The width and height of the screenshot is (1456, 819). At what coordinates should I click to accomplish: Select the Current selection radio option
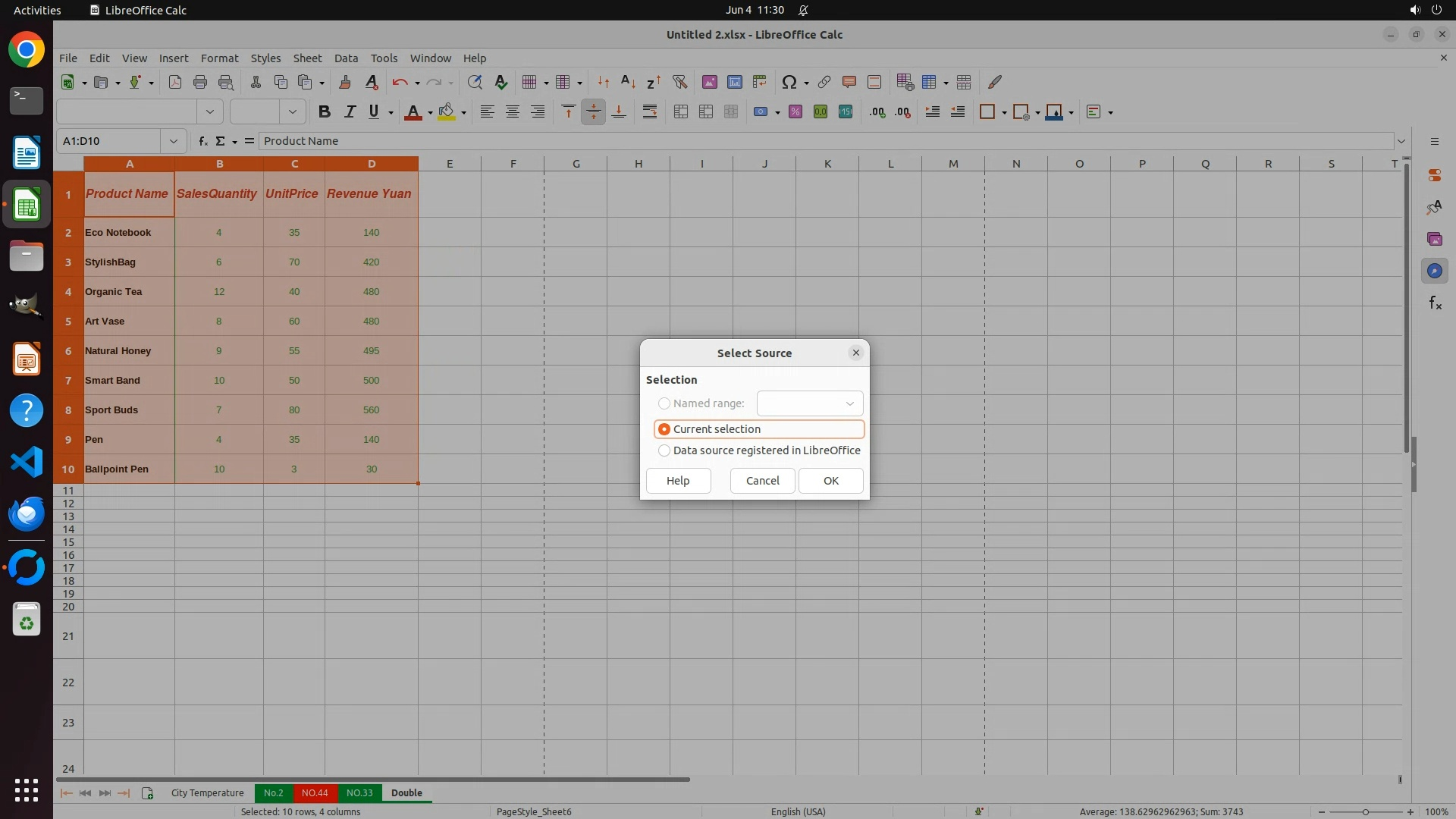point(664,429)
